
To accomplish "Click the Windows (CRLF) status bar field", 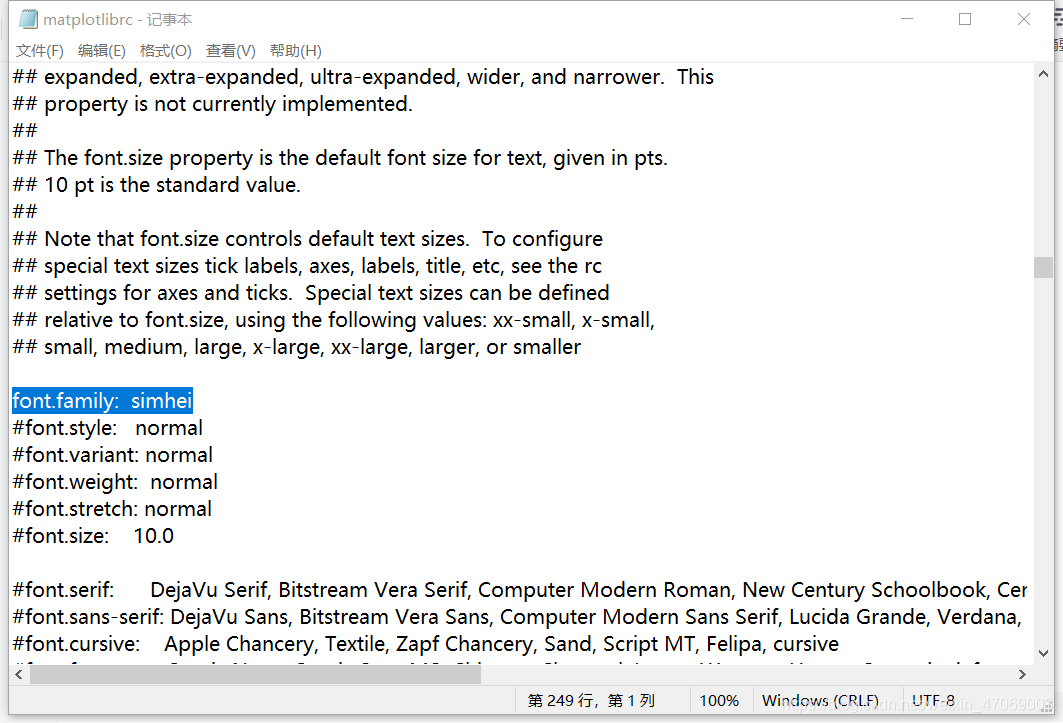I will click(x=820, y=700).
